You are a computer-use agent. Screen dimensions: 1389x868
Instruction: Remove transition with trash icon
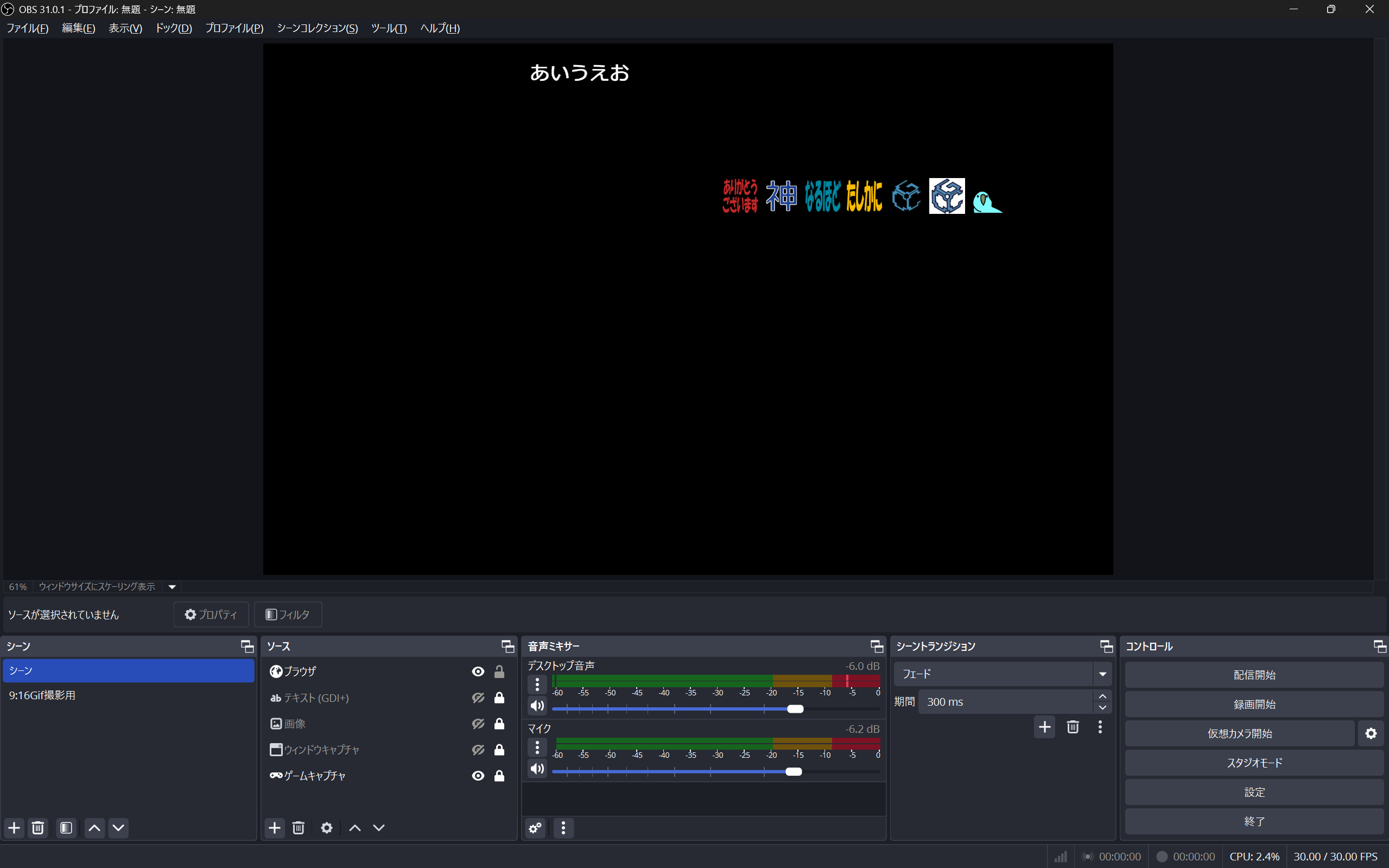coord(1073,727)
